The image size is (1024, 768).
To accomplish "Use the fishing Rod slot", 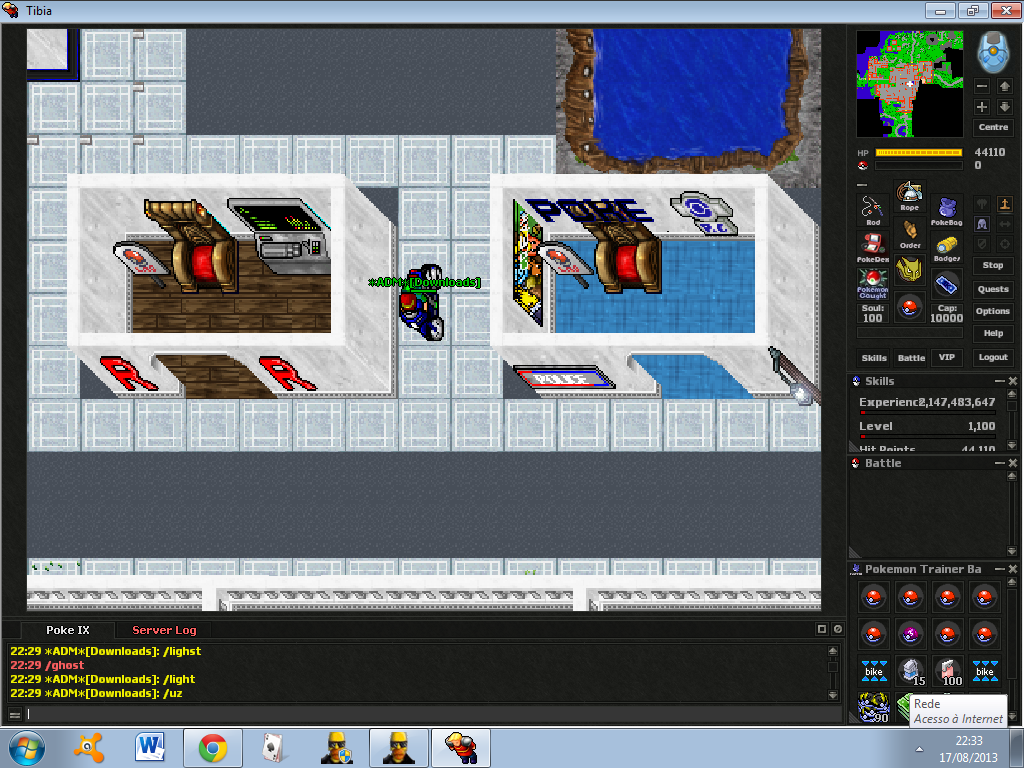I will (x=872, y=210).
